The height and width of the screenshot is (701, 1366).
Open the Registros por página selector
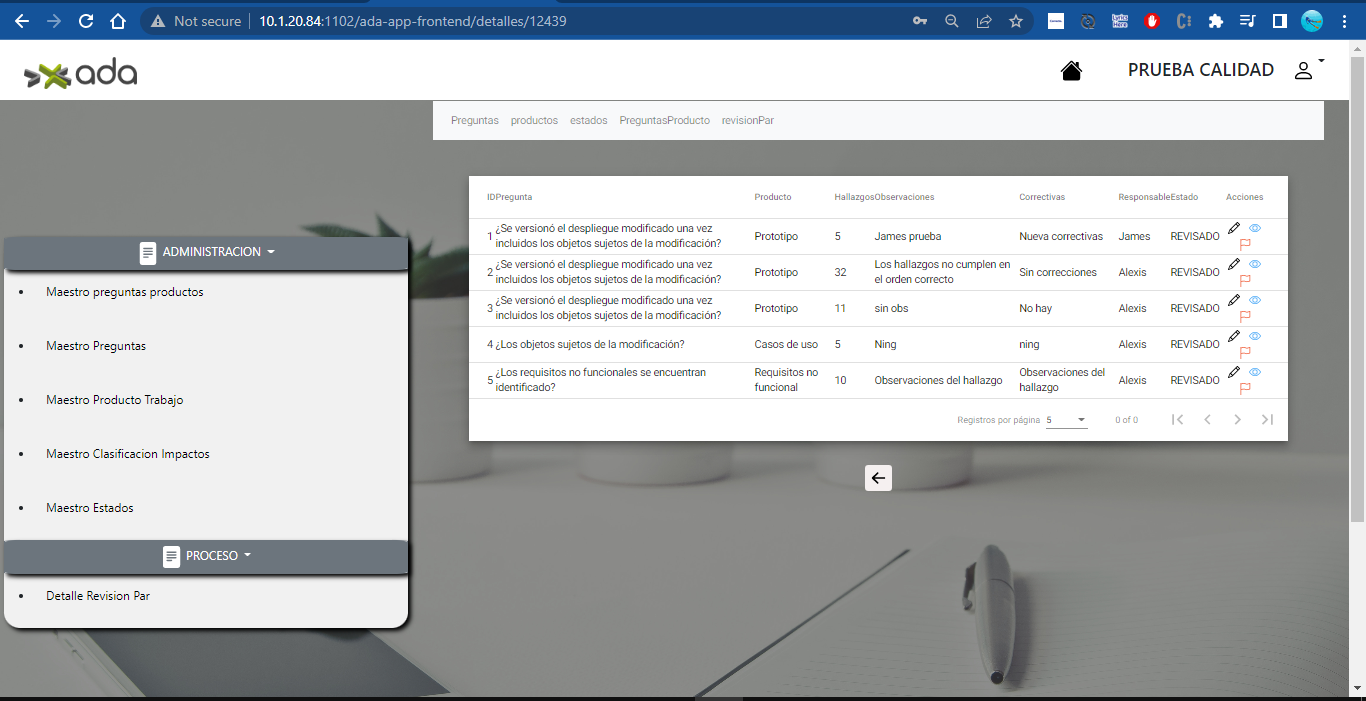tap(1066, 420)
